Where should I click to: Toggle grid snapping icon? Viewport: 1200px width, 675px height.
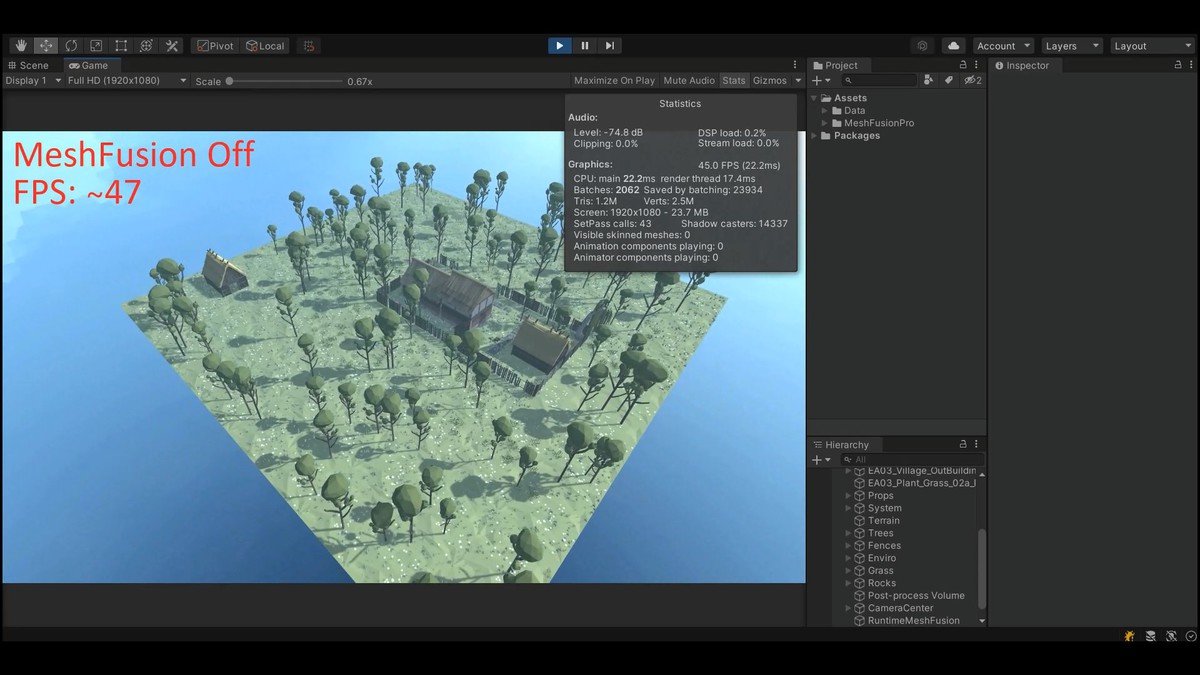point(310,46)
